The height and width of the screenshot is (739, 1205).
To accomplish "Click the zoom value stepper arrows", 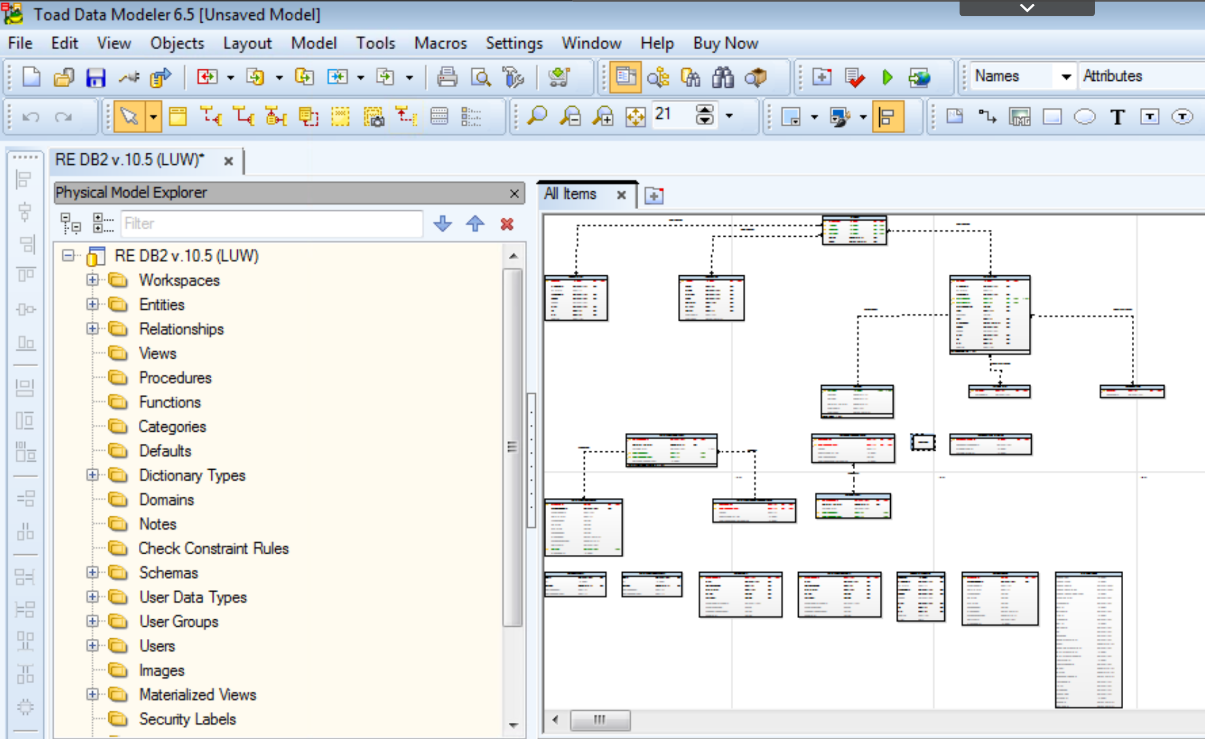I will pos(706,116).
